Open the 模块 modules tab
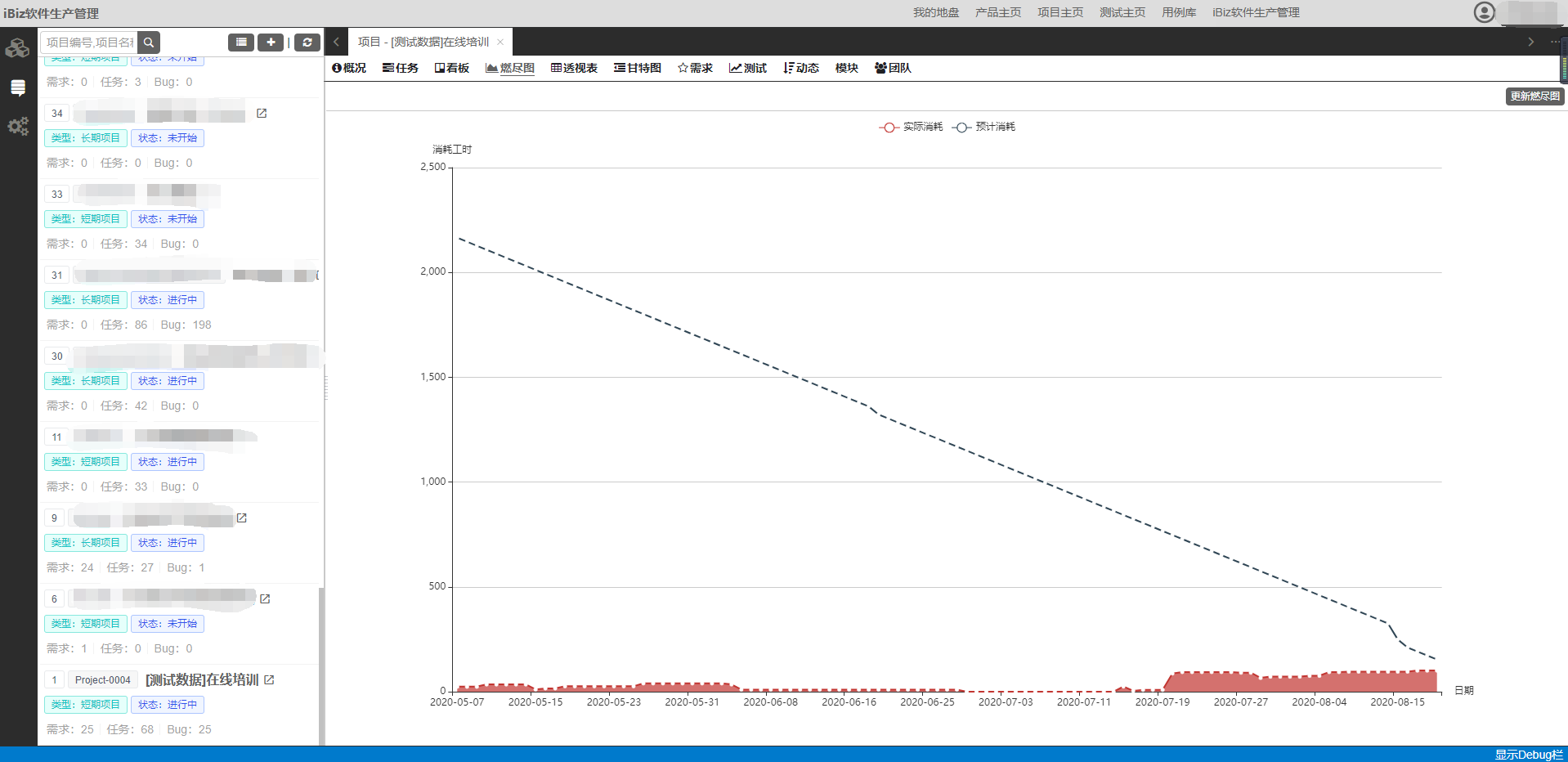The image size is (1568, 762). (x=847, y=68)
